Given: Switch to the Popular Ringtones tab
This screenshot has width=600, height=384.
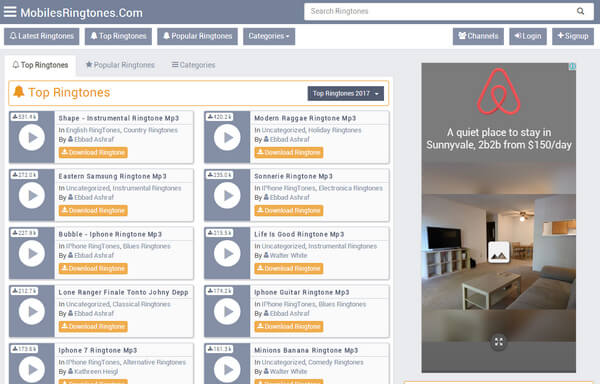Looking at the screenshot, I should tap(120, 65).
